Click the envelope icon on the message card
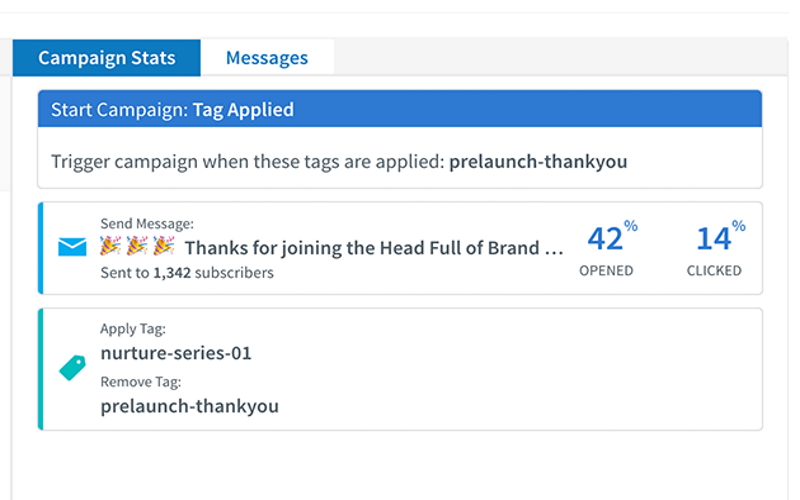800x500 pixels. pos(72,247)
